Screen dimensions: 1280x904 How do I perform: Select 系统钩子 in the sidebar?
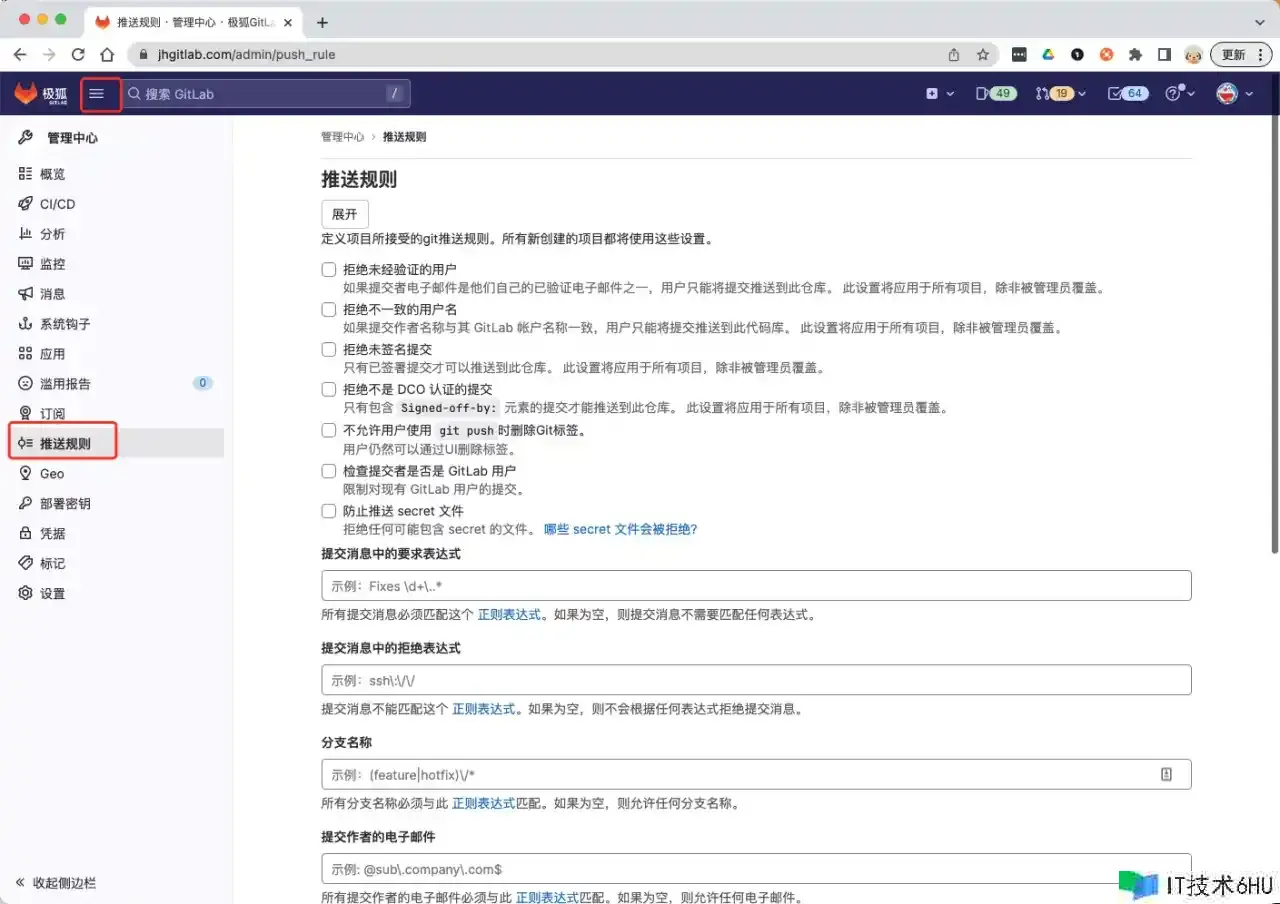[65, 324]
